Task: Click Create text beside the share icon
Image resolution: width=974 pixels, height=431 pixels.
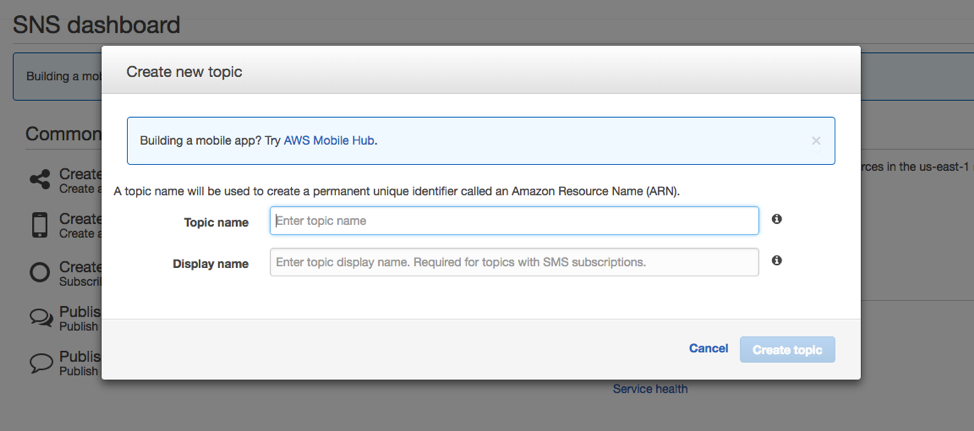Action: click(x=80, y=174)
